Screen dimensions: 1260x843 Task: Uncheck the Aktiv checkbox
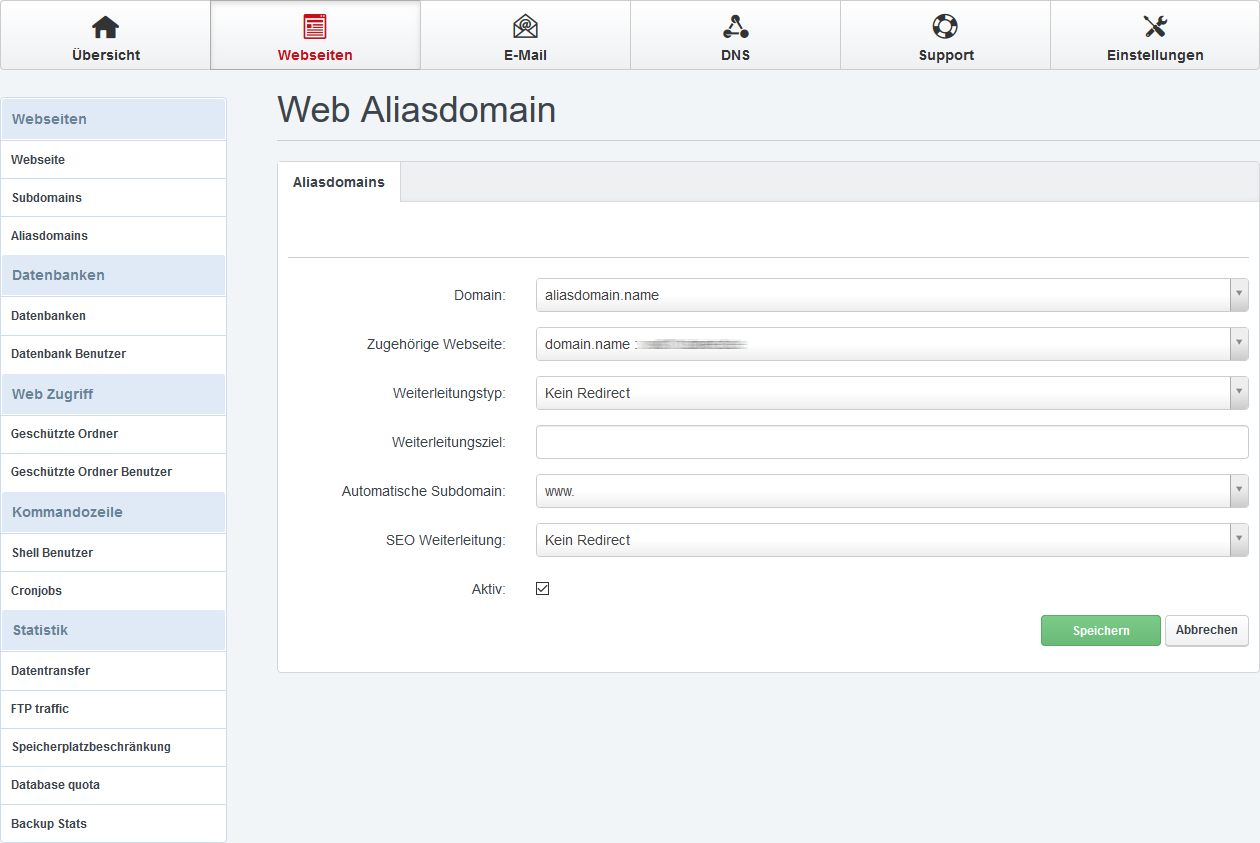pyautogui.click(x=543, y=589)
